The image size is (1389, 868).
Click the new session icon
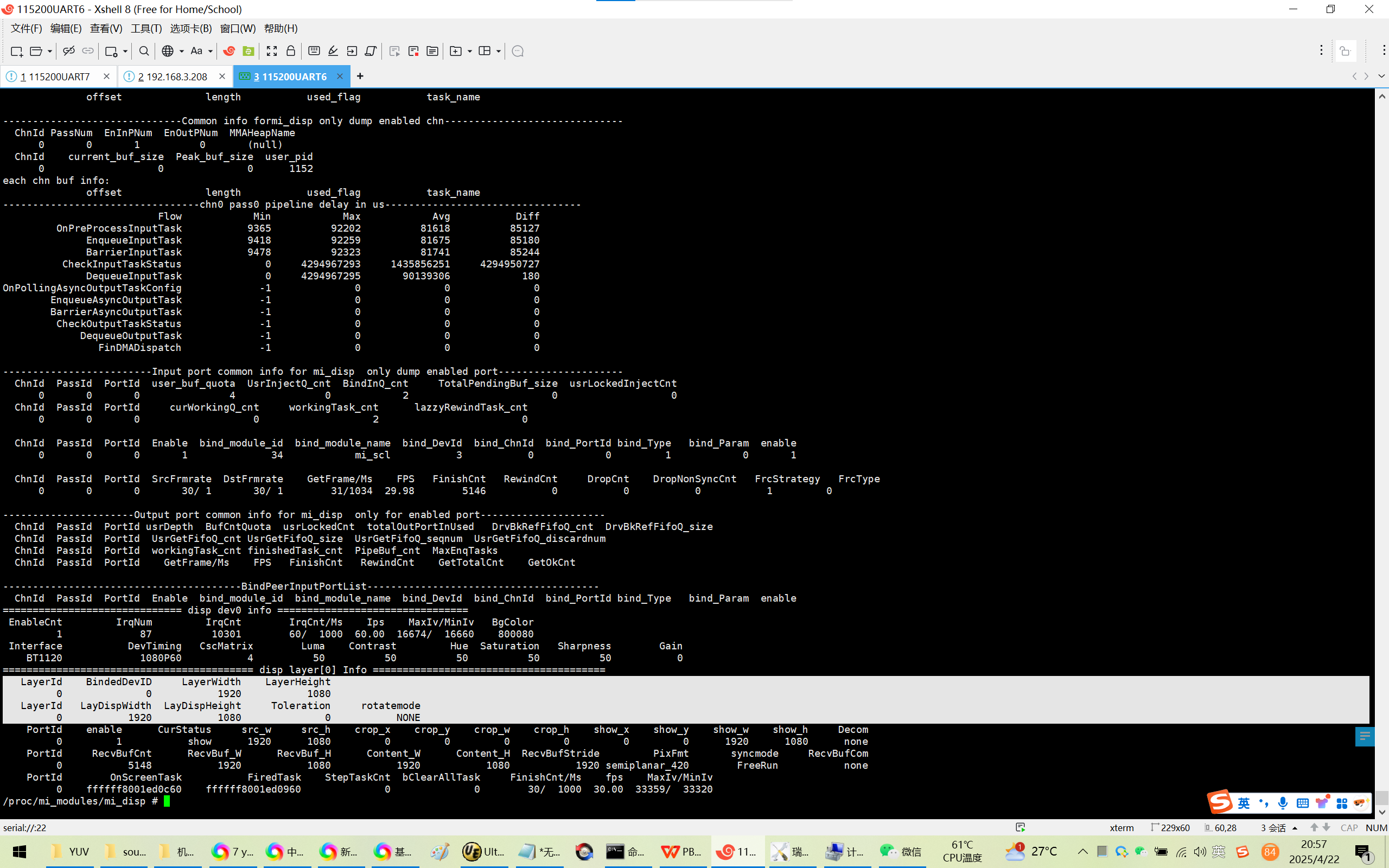click(x=16, y=51)
